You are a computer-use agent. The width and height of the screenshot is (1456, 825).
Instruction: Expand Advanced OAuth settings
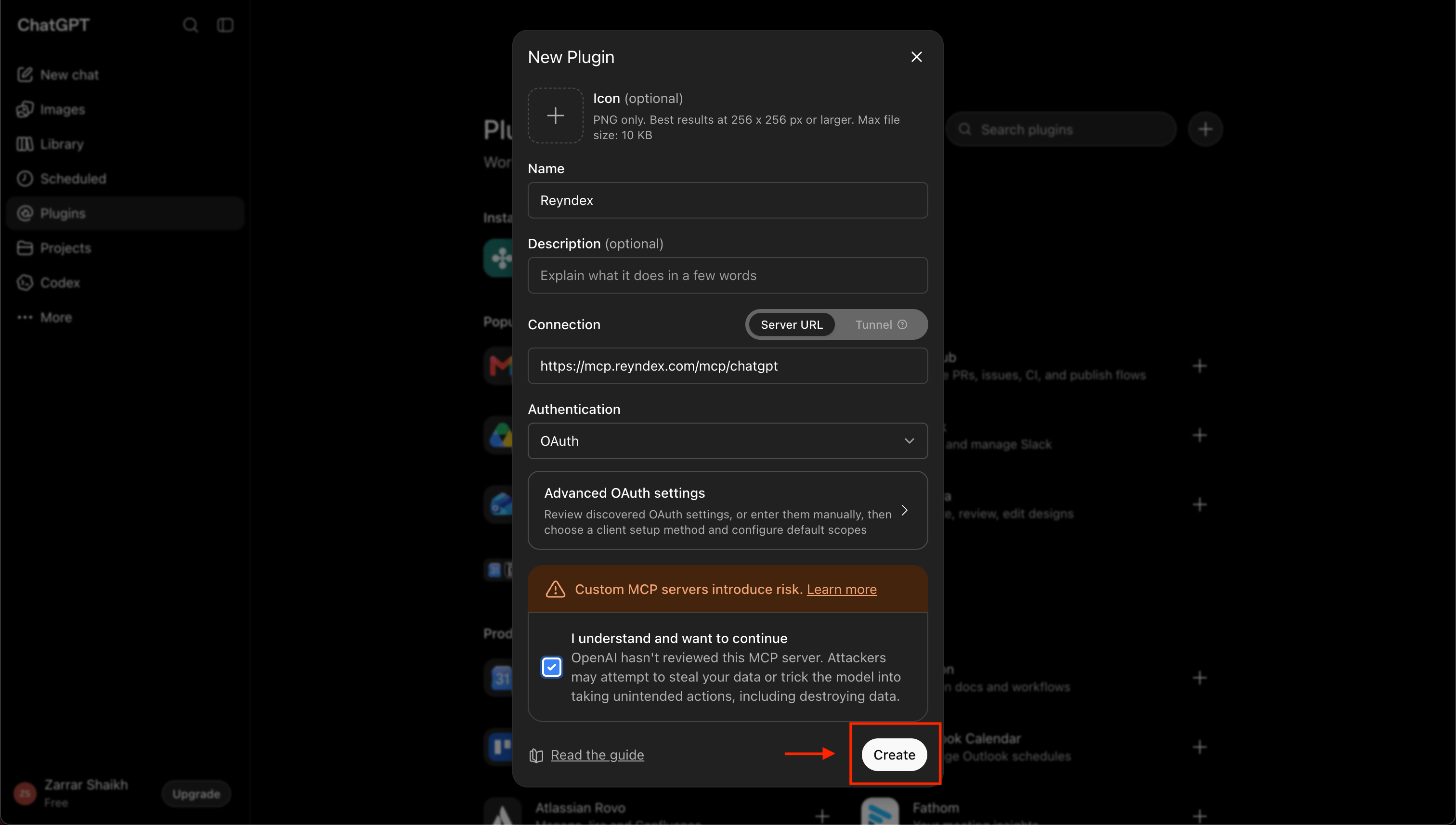[728, 510]
